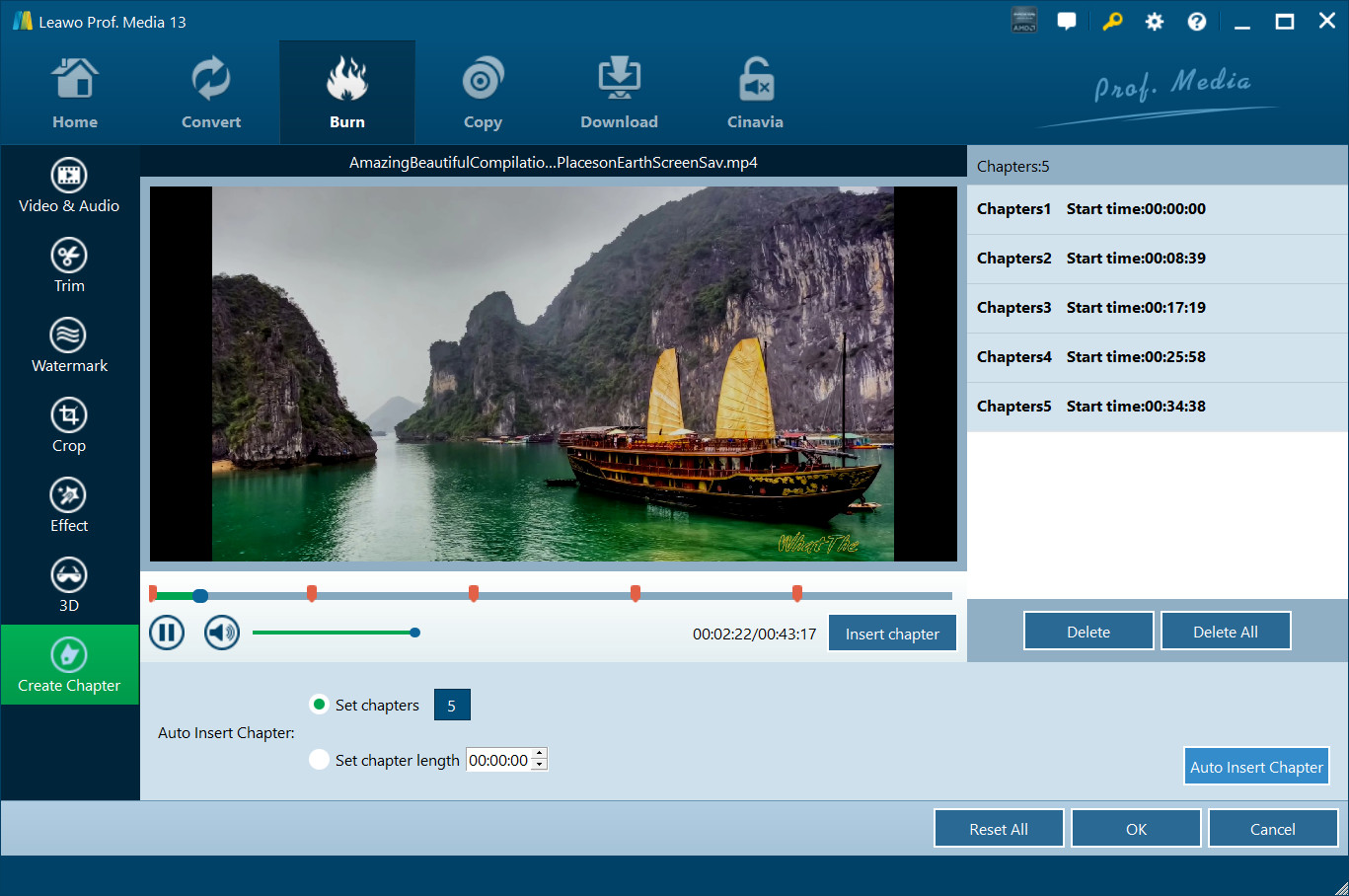This screenshot has width=1349, height=896.
Task: Select the Watermark tool icon
Action: pyautogui.click(x=69, y=336)
